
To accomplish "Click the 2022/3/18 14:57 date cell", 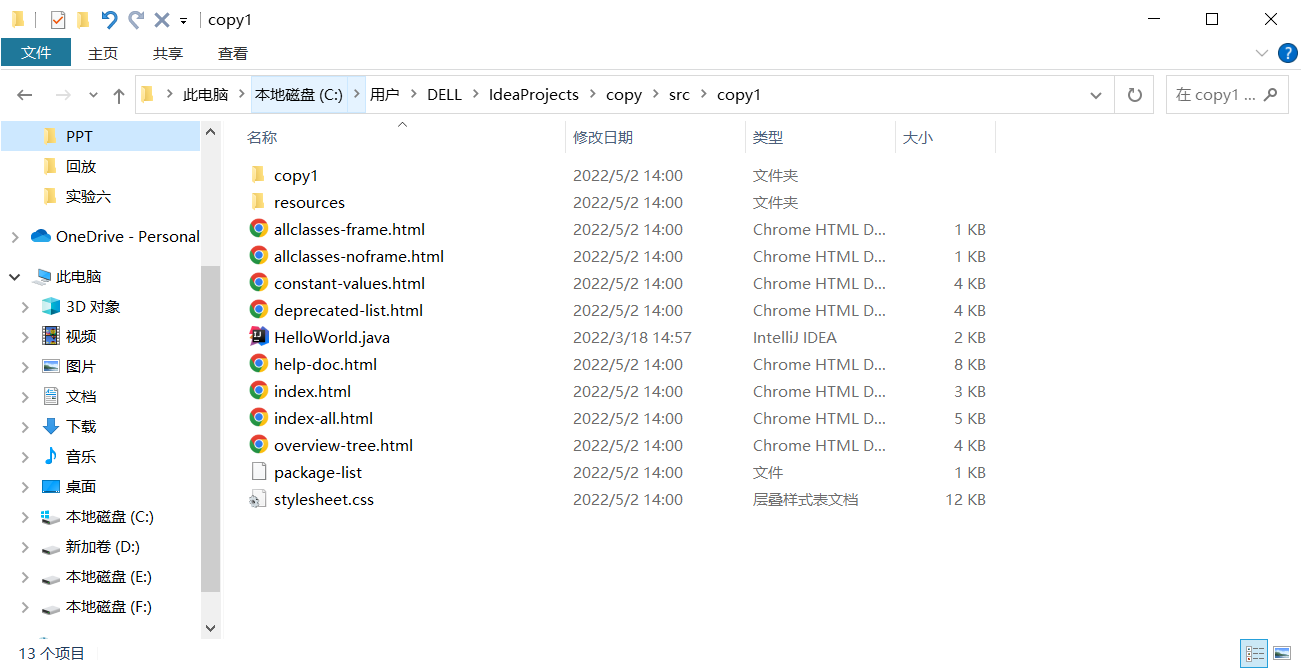I will [632, 337].
